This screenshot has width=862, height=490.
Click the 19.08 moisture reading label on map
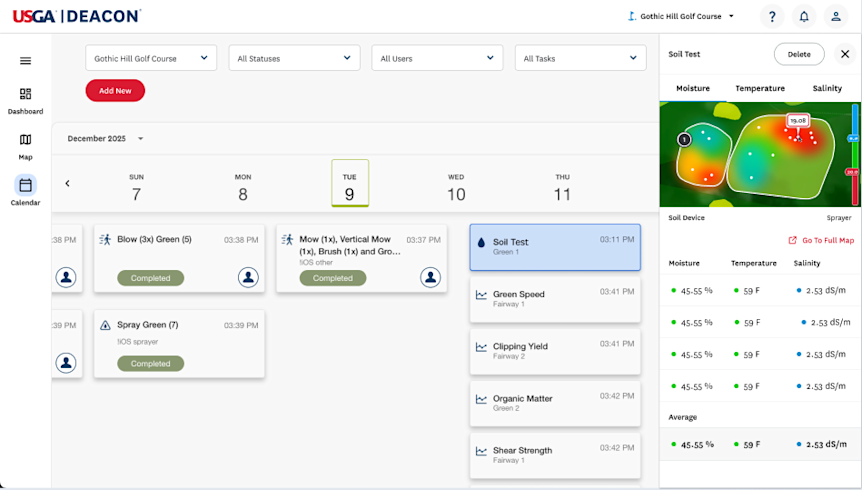click(798, 120)
